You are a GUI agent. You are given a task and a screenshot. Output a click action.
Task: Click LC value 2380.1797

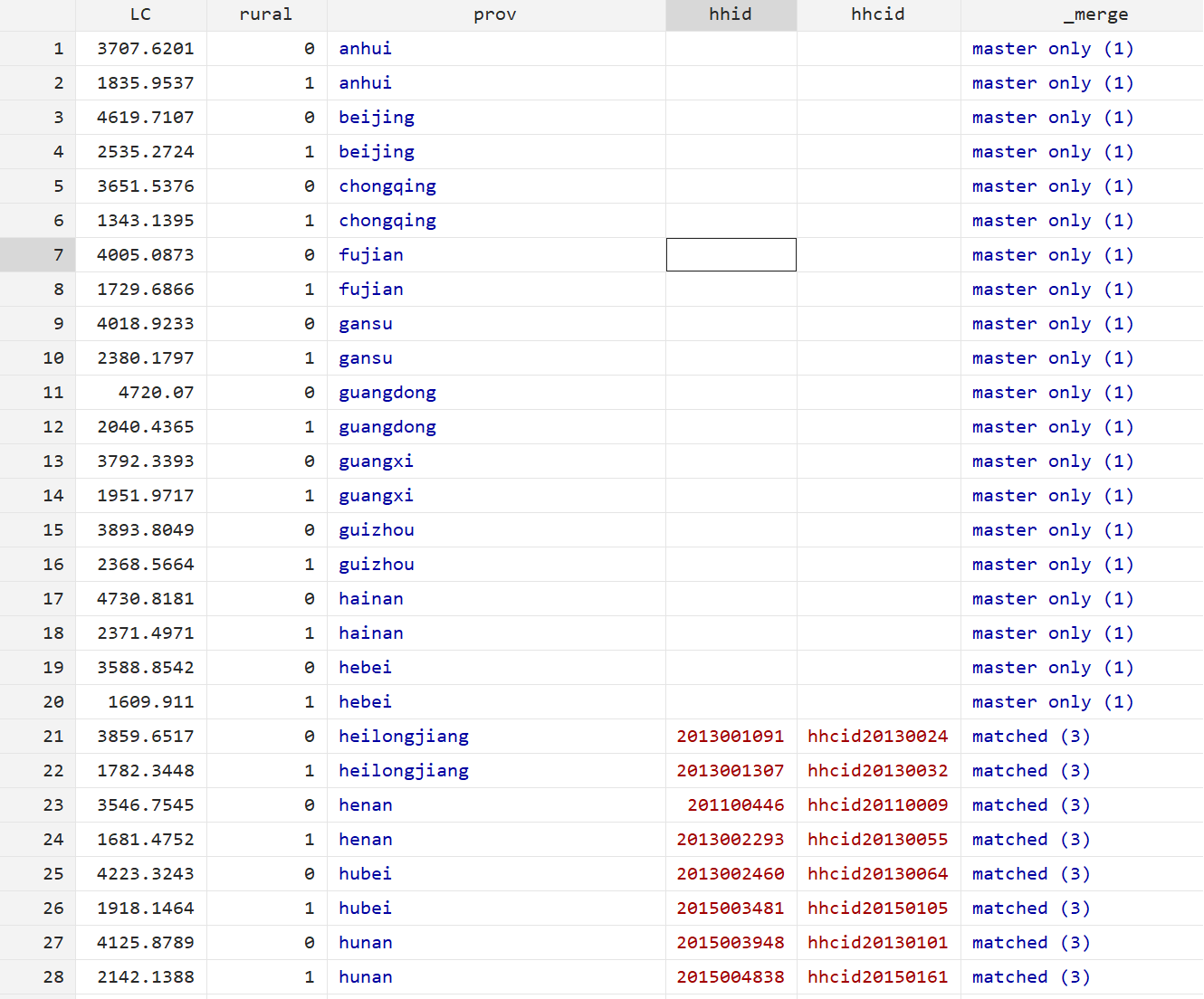pos(146,358)
